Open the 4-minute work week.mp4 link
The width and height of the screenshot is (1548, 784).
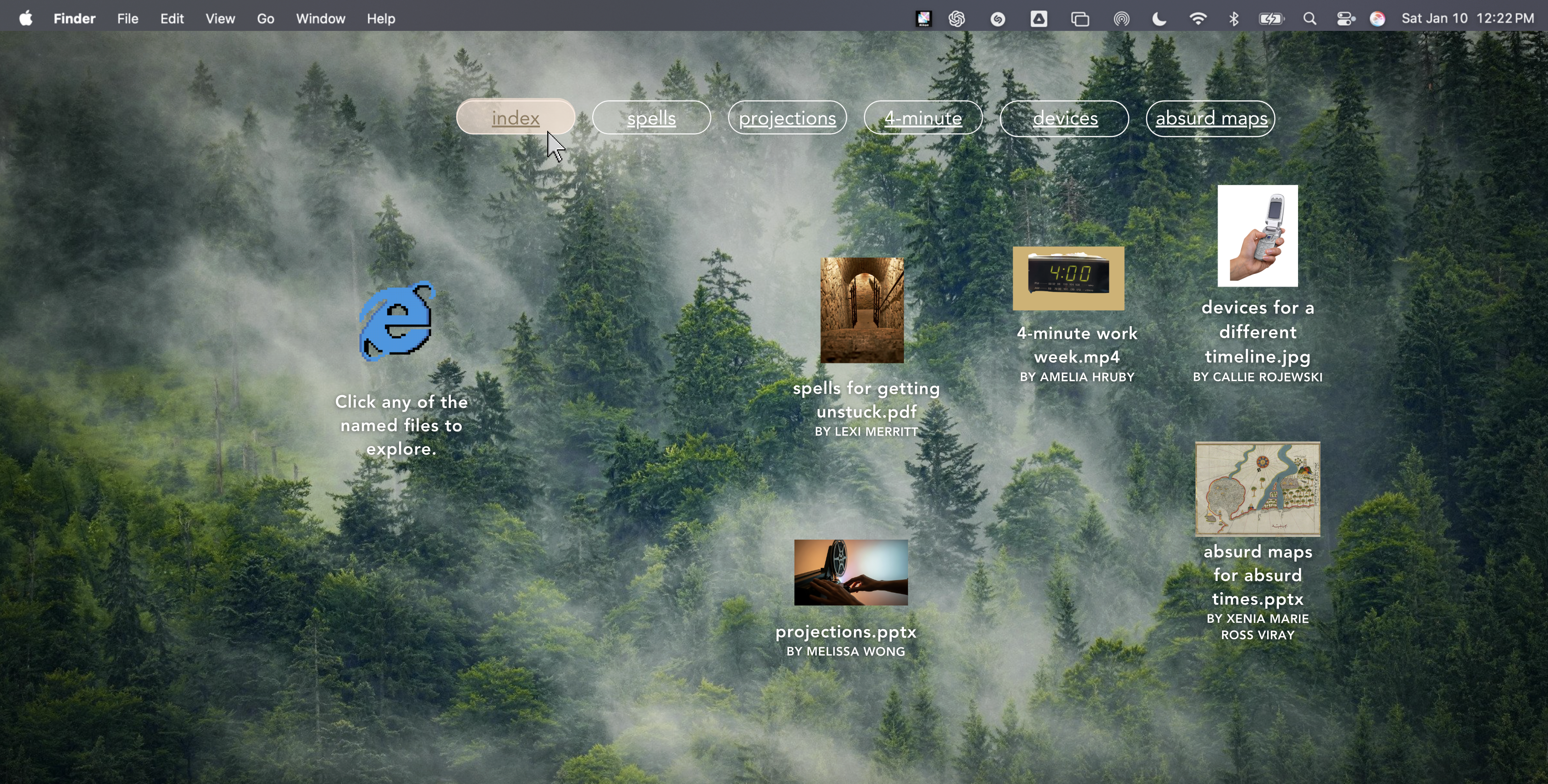point(1076,345)
